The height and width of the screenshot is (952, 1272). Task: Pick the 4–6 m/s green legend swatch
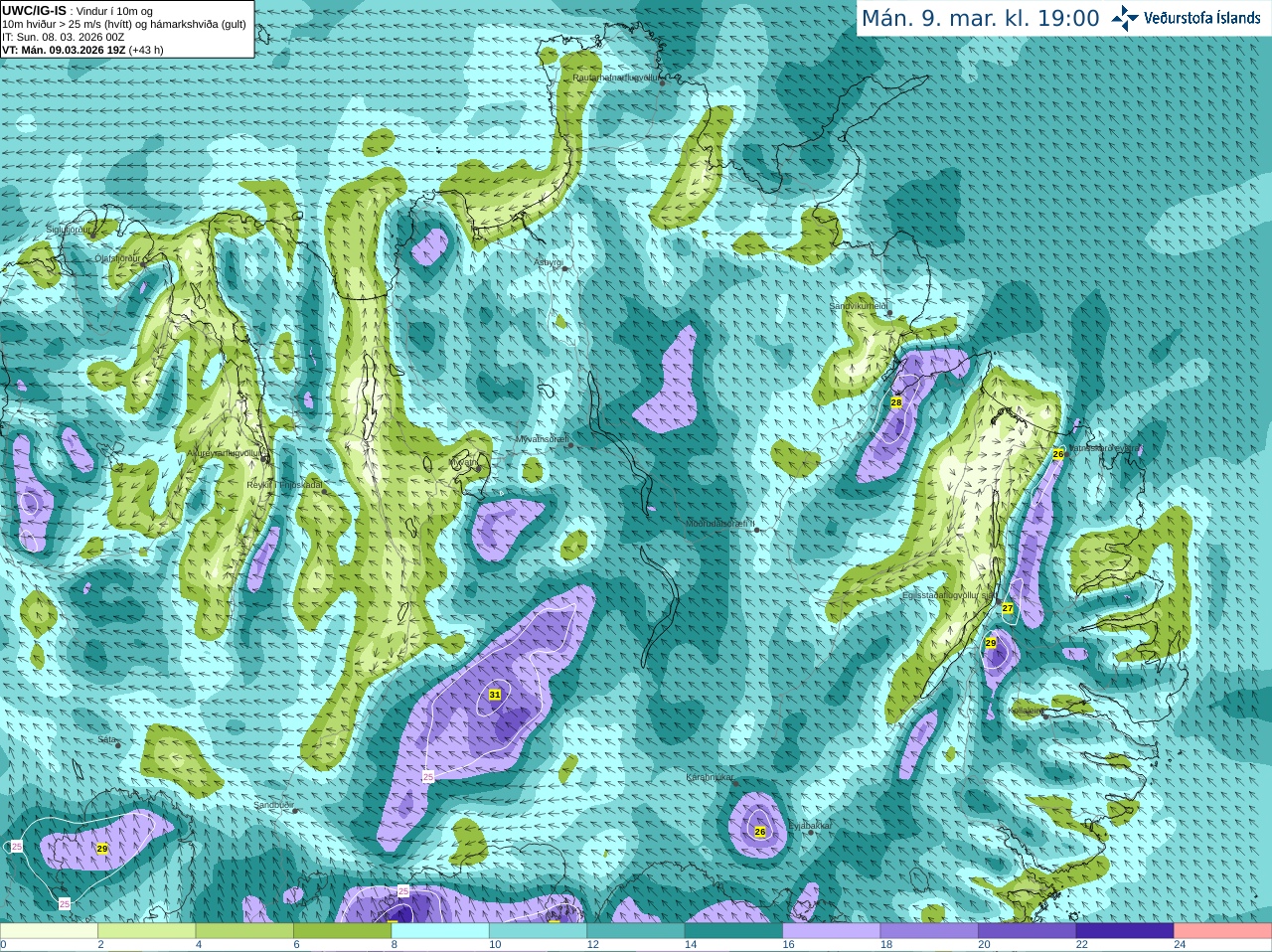(244, 931)
